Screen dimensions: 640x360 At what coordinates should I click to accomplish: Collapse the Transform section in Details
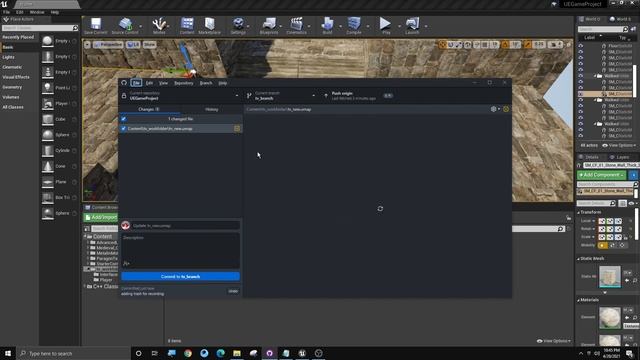coord(578,213)
